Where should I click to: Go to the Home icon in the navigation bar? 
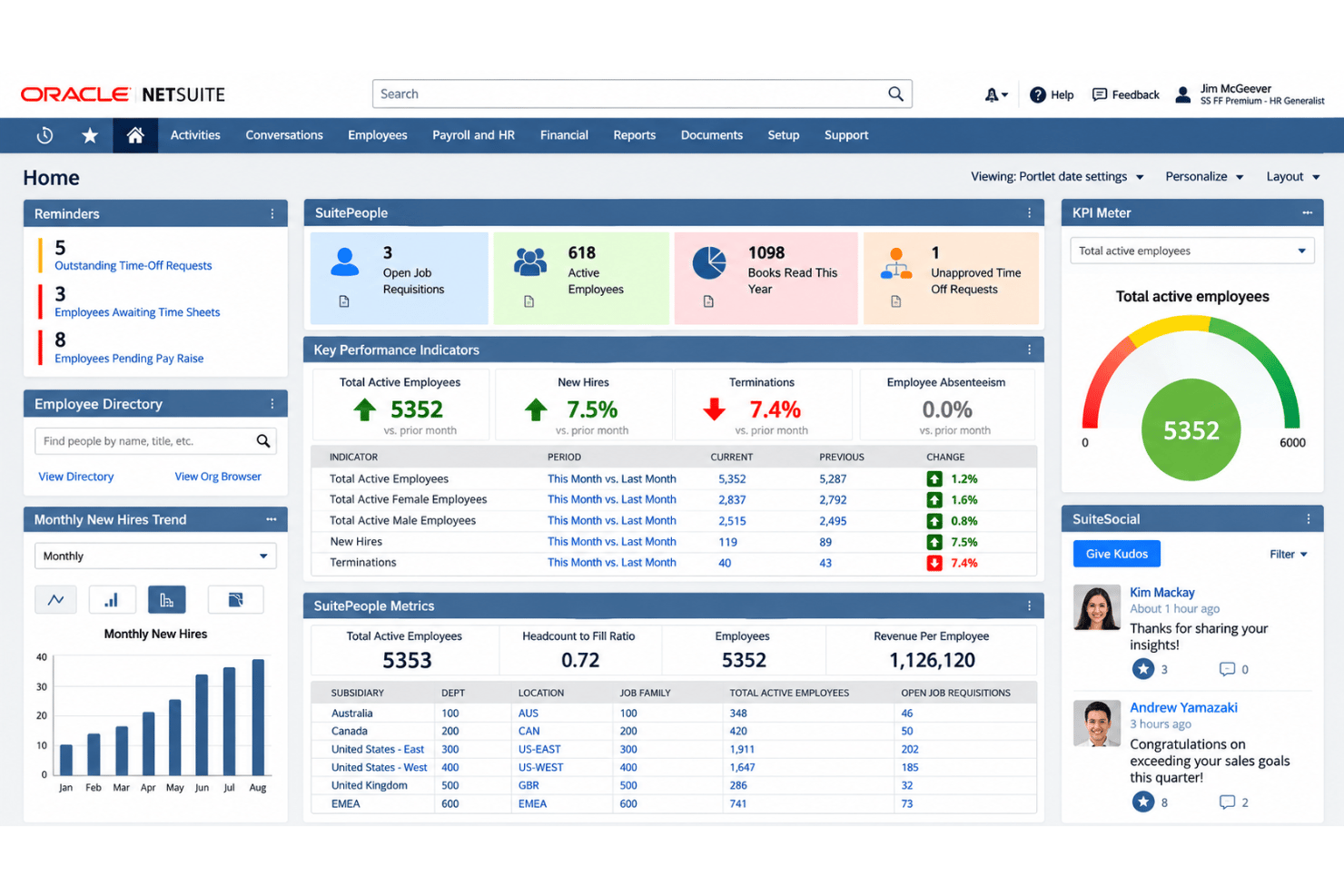(x=135, y=135)
